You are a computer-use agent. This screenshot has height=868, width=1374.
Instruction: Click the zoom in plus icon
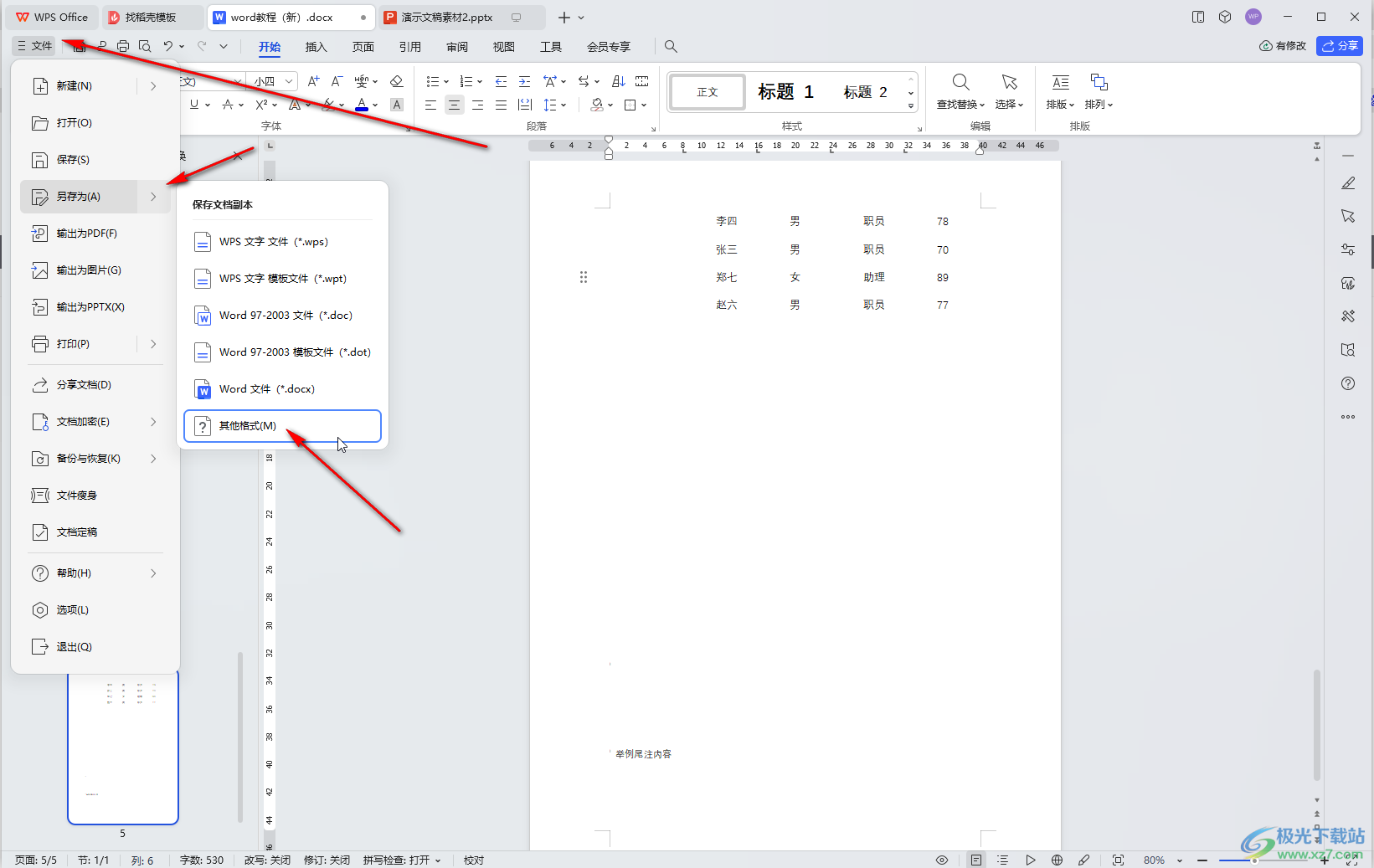tap(1325, 860)
